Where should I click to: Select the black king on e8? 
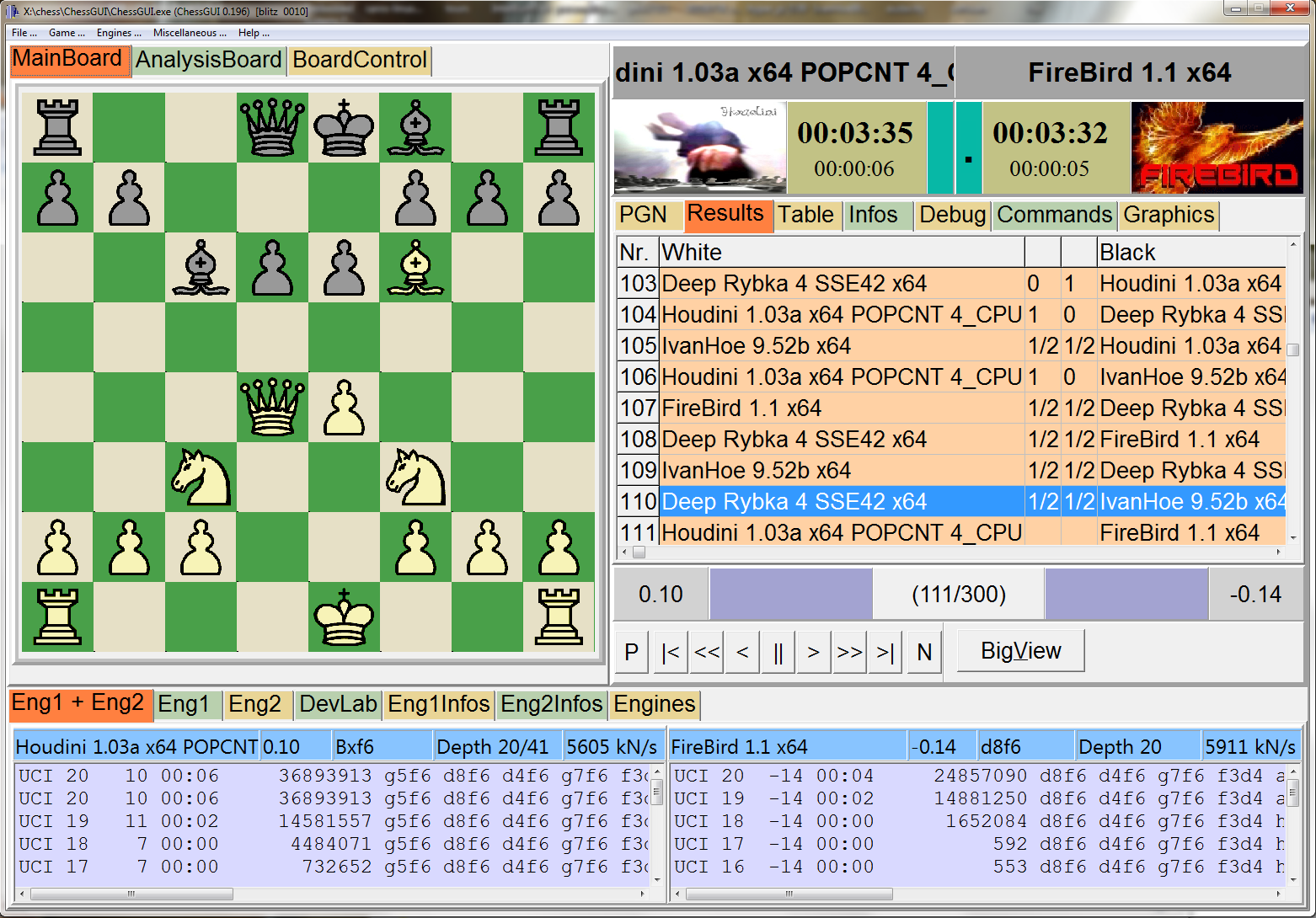point(344,127)
